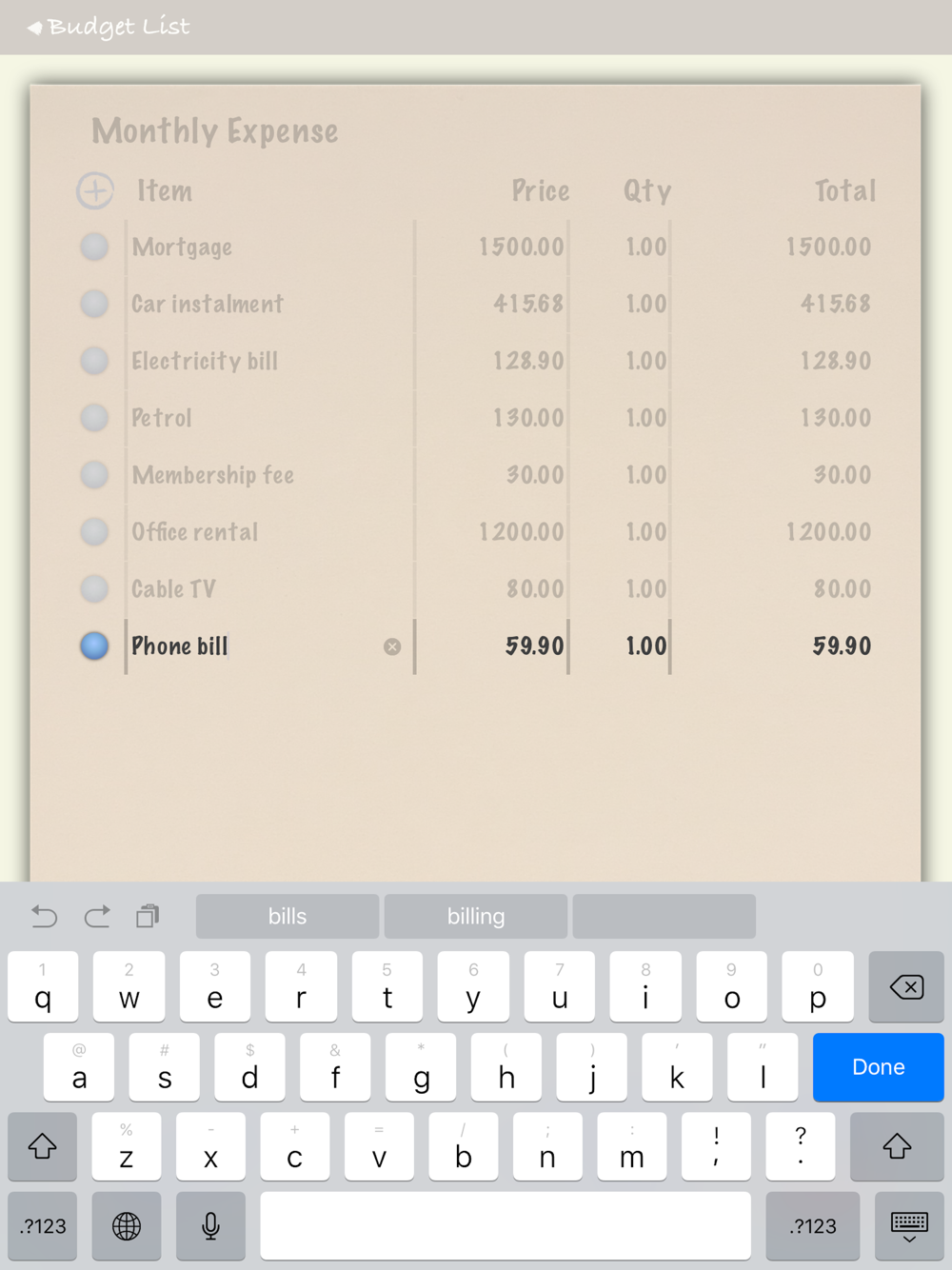Go back to Budget List
The width and height of the screenshot is (952, 1270).
[109, 27]
